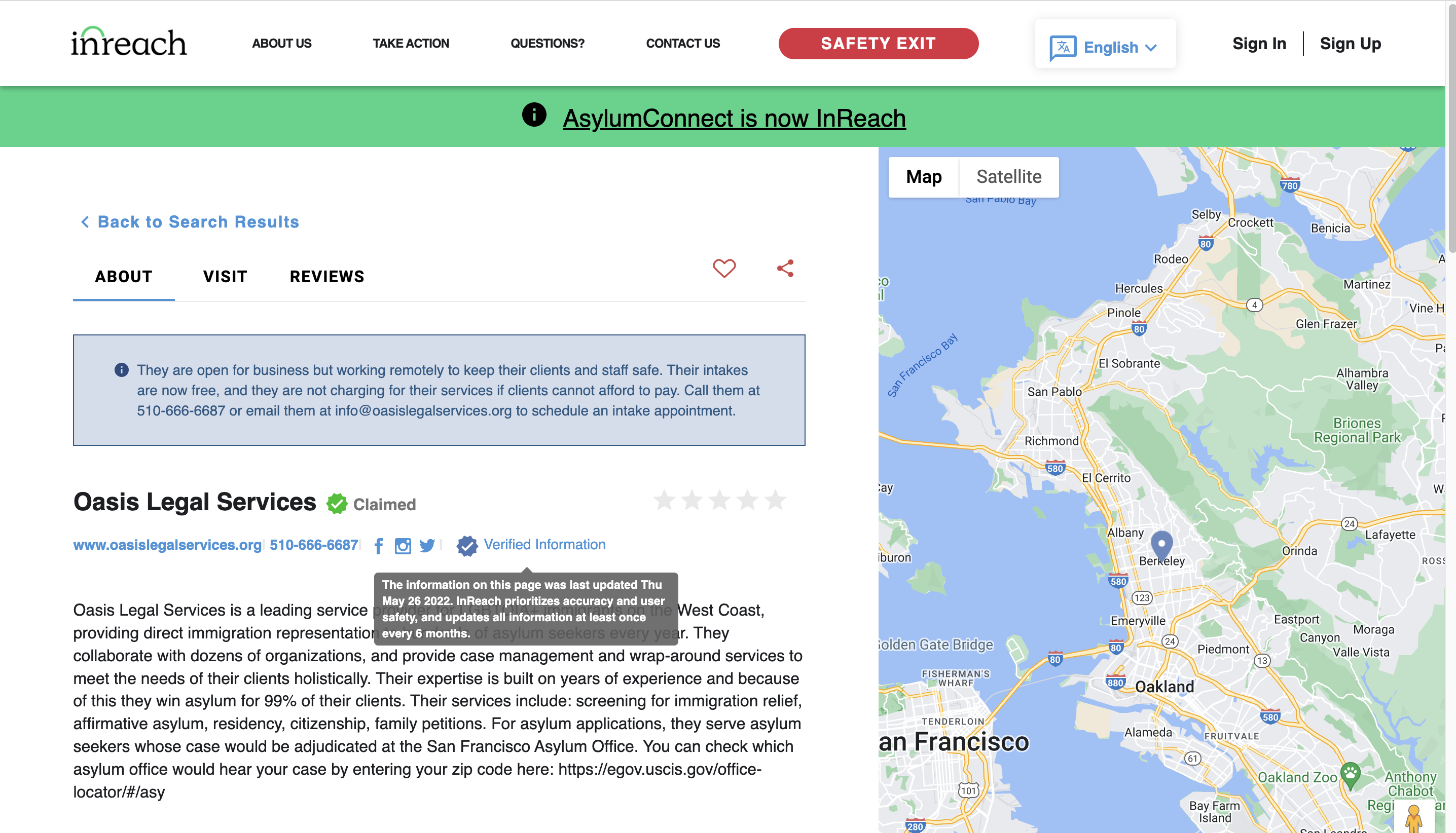Screen dimensions: 1456x833
Task: Click Briones Regional Park label
Action: point(1357,430)
